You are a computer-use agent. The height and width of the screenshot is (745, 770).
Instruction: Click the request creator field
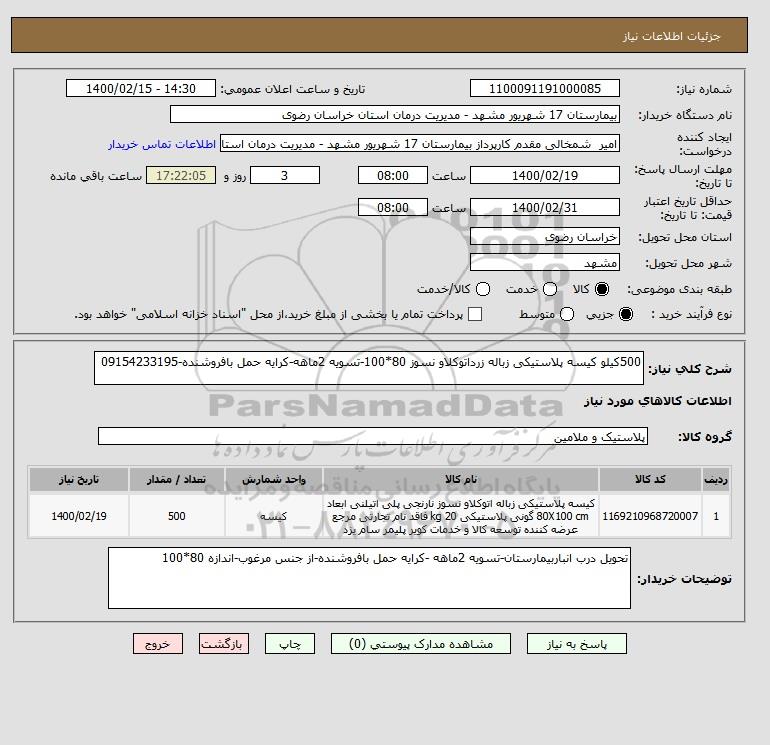pos(420,144)
